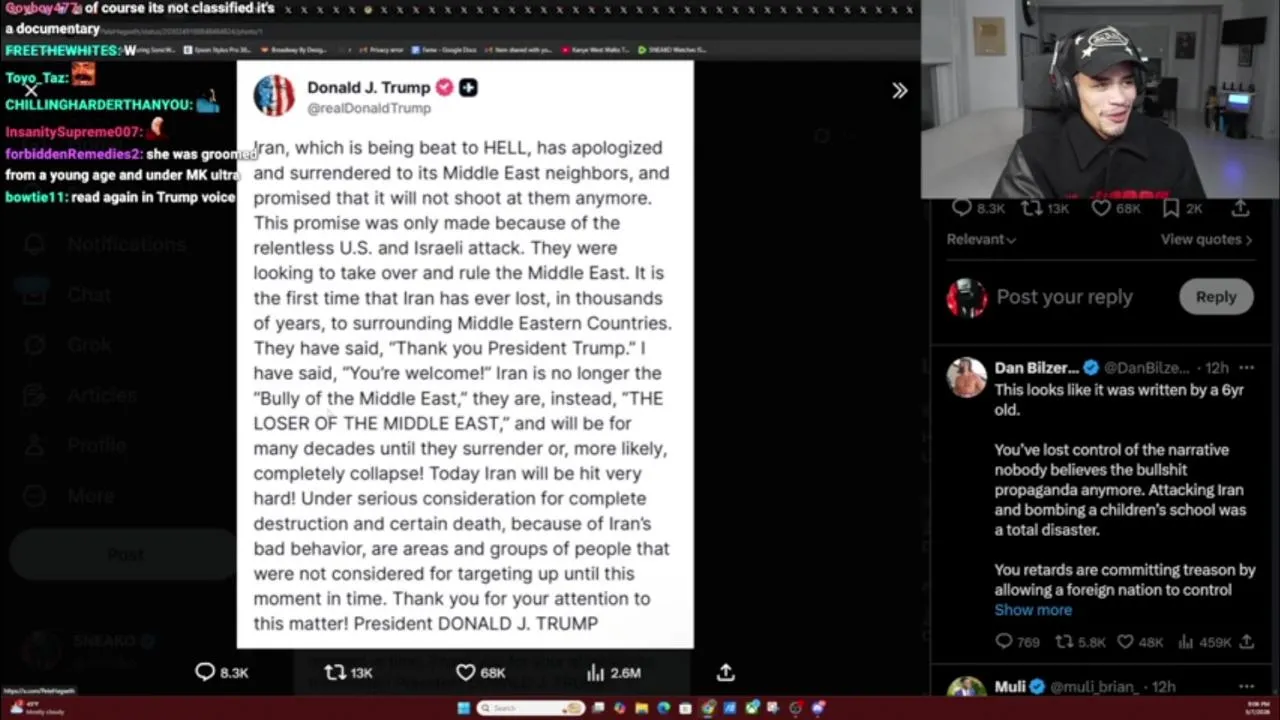Close the photo viewer with the X icon
The width and height of the screenshot is (1280, 720).
click(31, 90)
